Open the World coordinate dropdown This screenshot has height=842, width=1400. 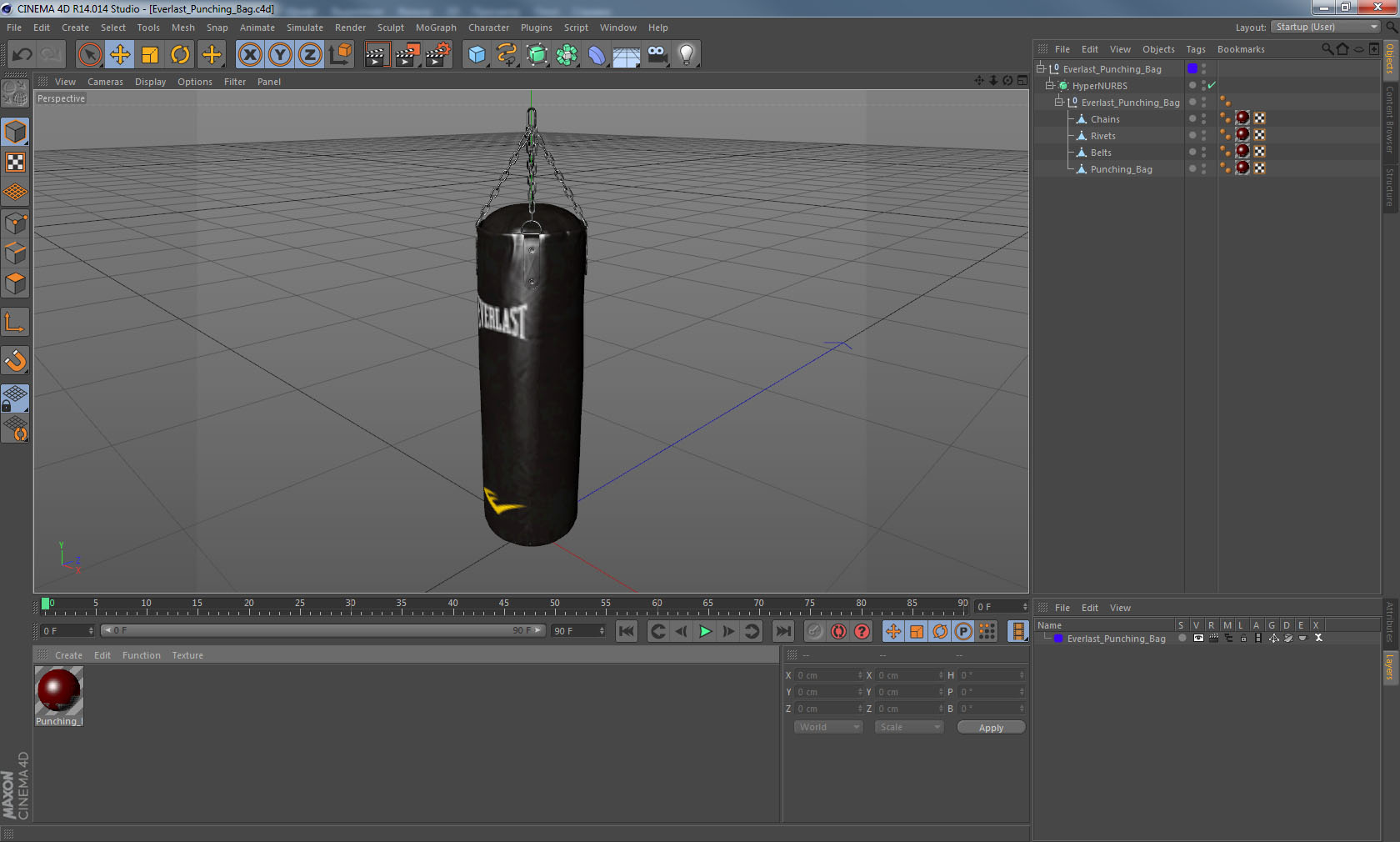pyautogui.click(x=828, y=727)
